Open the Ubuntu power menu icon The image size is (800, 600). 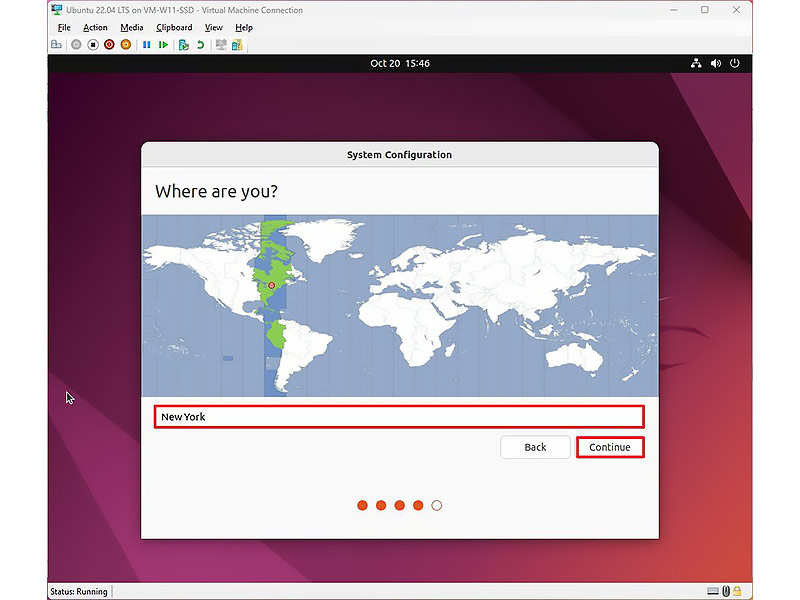point(735,63)
